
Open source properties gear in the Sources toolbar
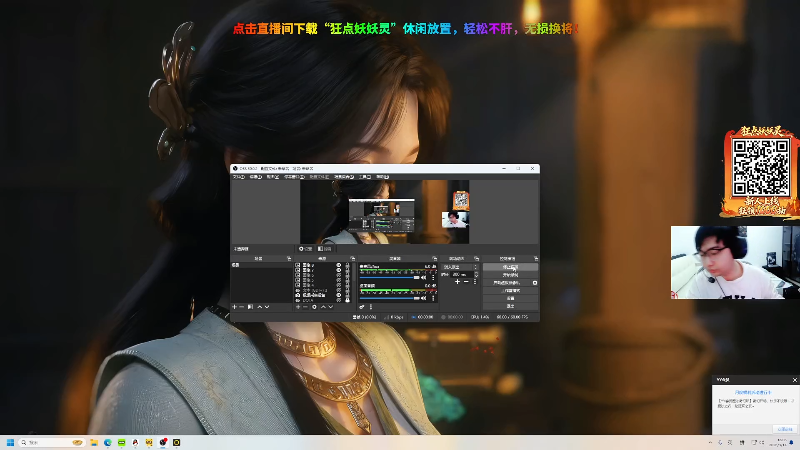coord(314,307)
